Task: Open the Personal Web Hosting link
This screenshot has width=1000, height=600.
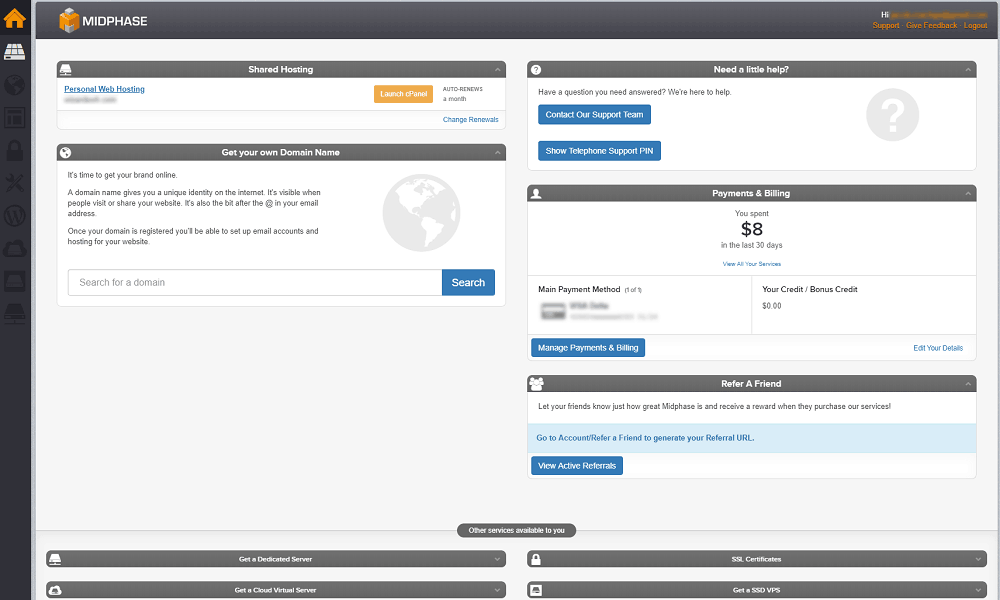Action: coord(105,89)
